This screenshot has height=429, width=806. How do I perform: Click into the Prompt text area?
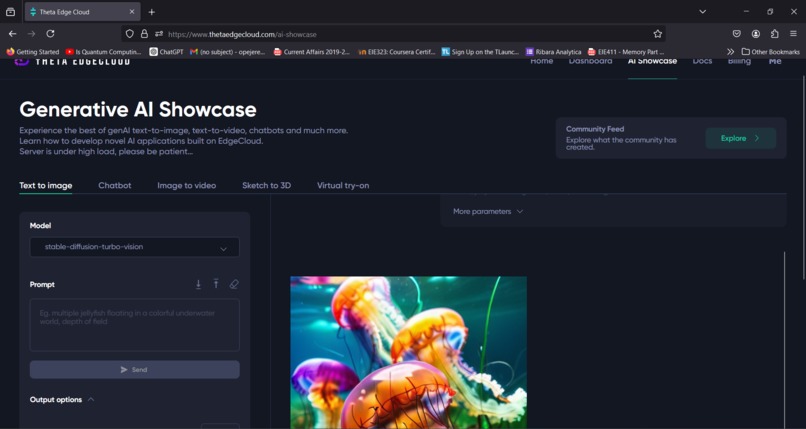pyautogui.click(x=135, y=325)
